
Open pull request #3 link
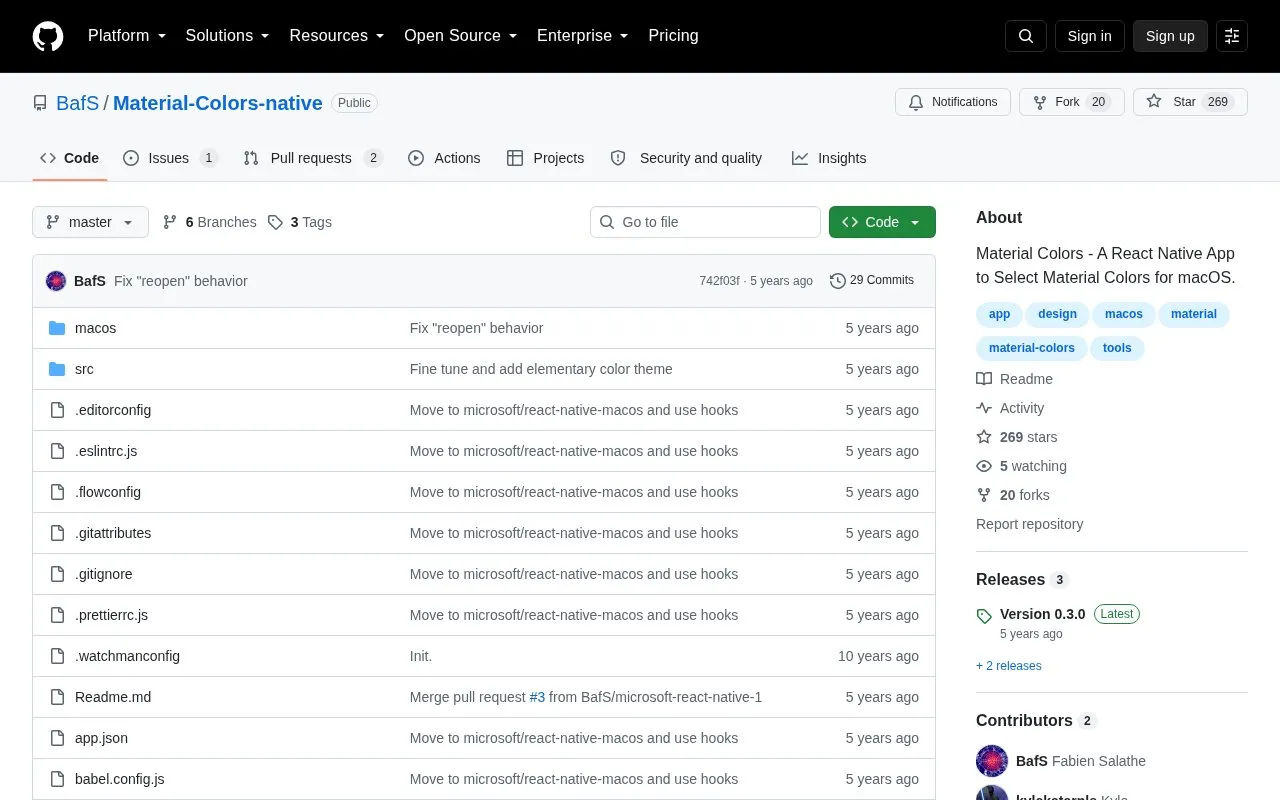[537, 697]
